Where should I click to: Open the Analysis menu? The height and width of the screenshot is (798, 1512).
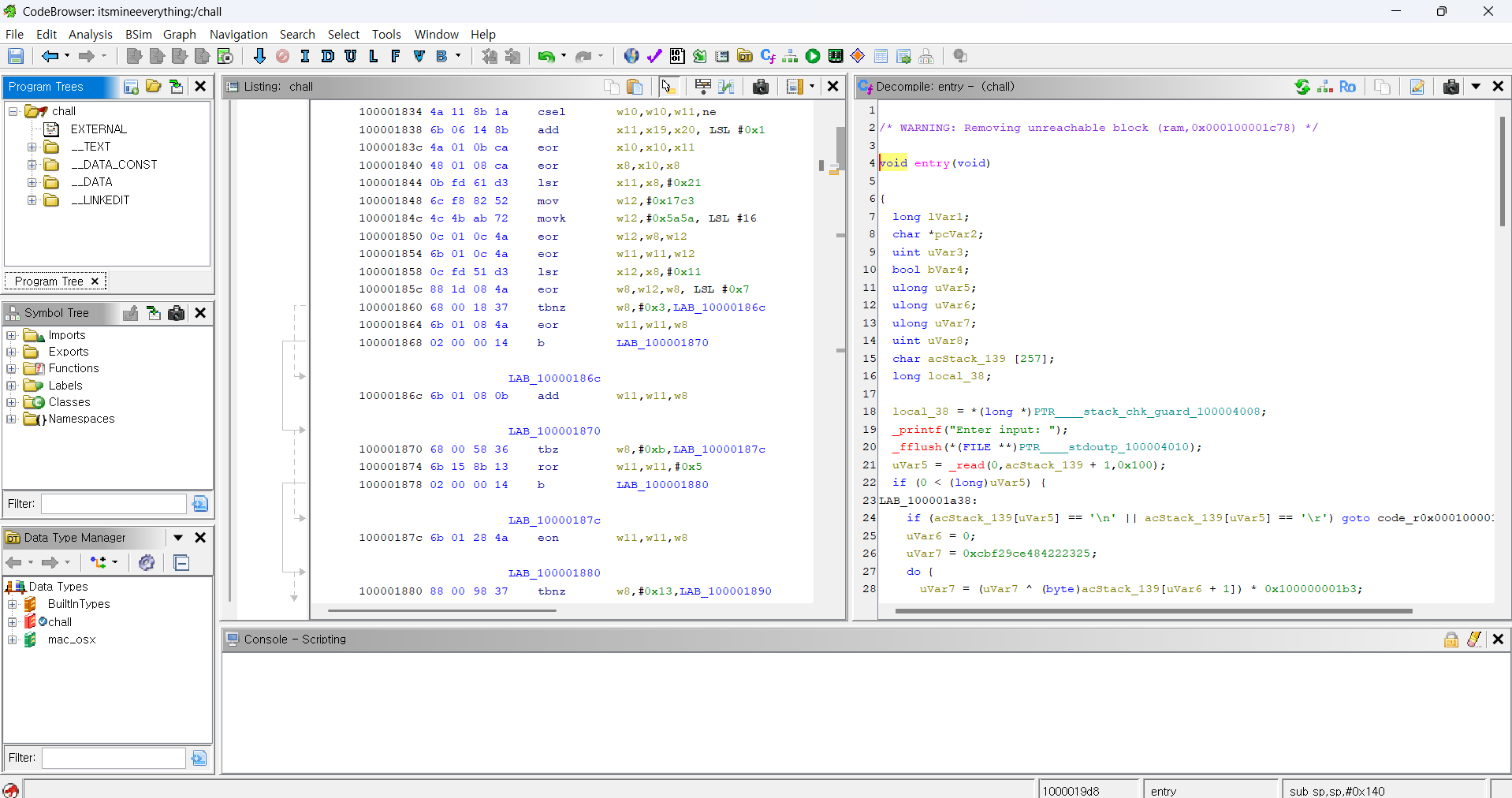click(x=90, y=34)
